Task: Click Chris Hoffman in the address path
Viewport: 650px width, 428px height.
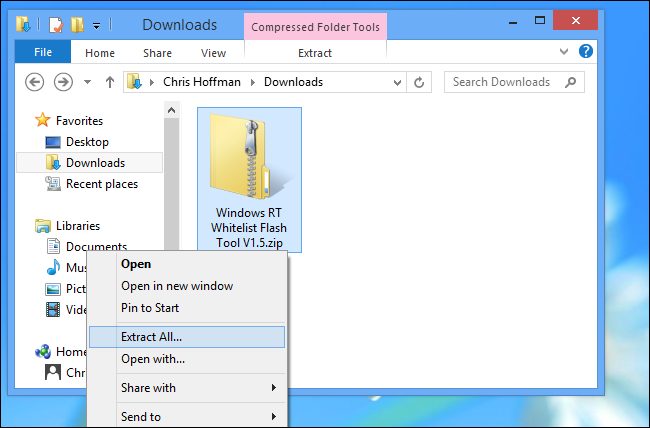Action: [201, 82]
